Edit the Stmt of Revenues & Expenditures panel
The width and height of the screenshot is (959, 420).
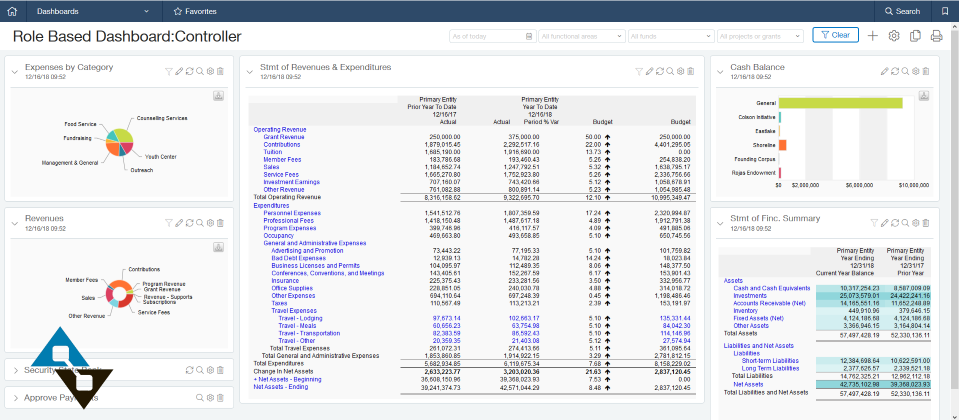coord(650,72)
